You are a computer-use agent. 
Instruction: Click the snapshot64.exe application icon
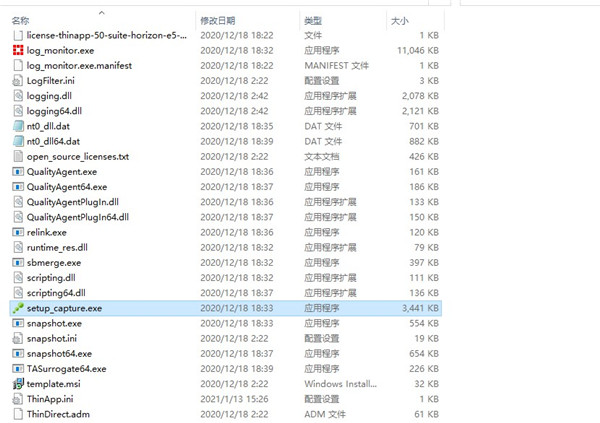point(18,353)
